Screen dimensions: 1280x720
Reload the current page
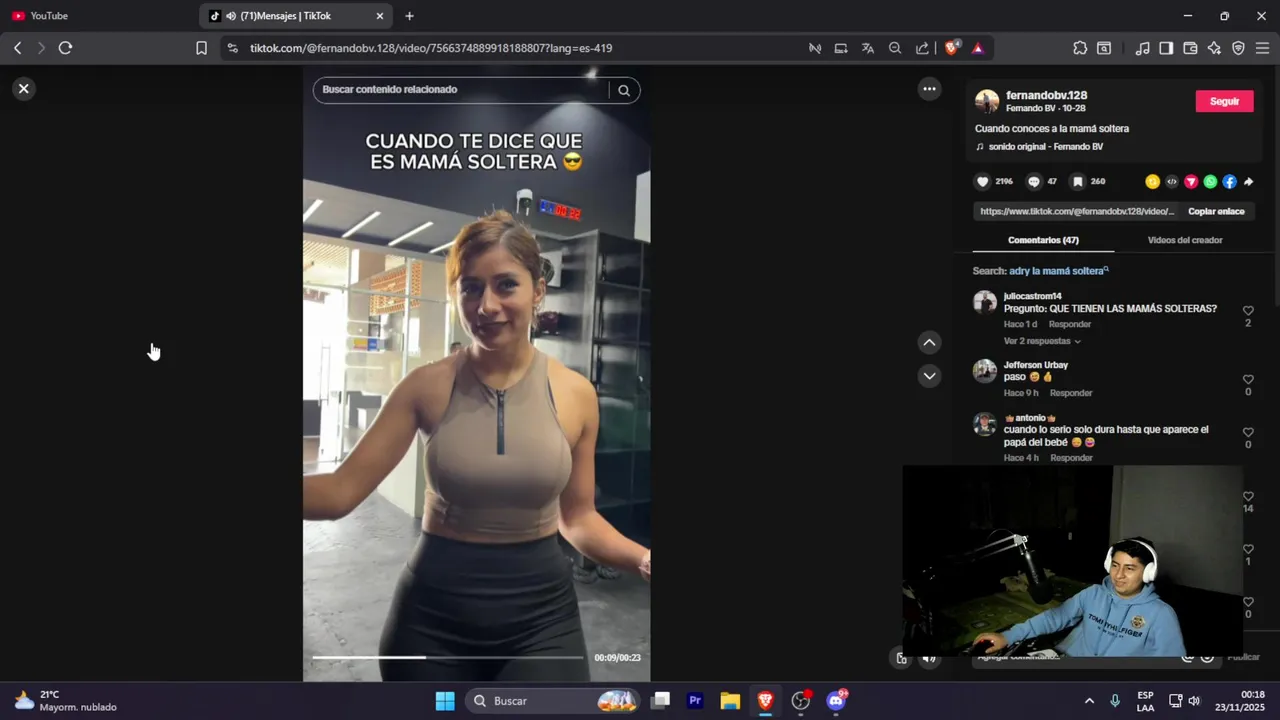[x=65, y=48]
